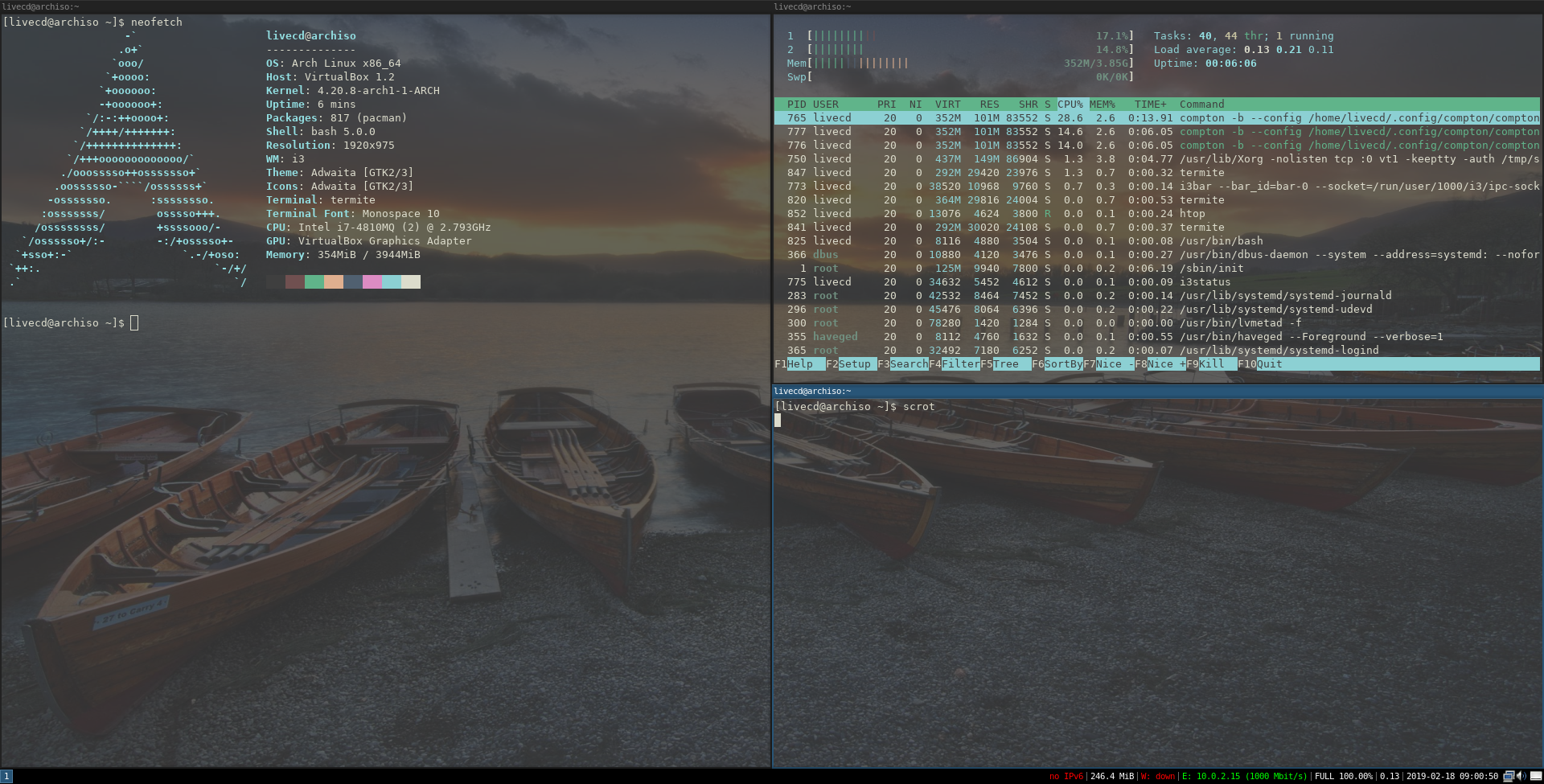Viewport: 1544px width, 784px height.
Task: Click ethernet 'E: 10.0.2.15' status
Action: 1244,777
